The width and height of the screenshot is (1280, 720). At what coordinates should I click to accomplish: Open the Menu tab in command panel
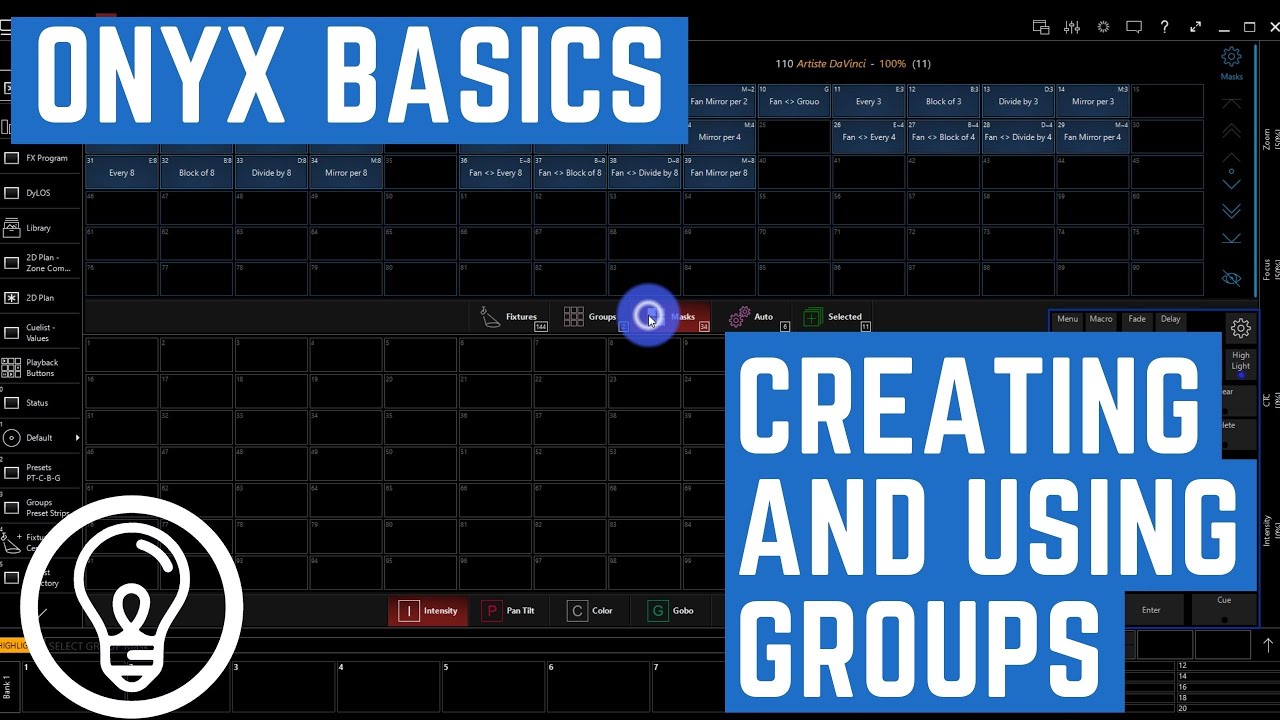point(1068,320)
